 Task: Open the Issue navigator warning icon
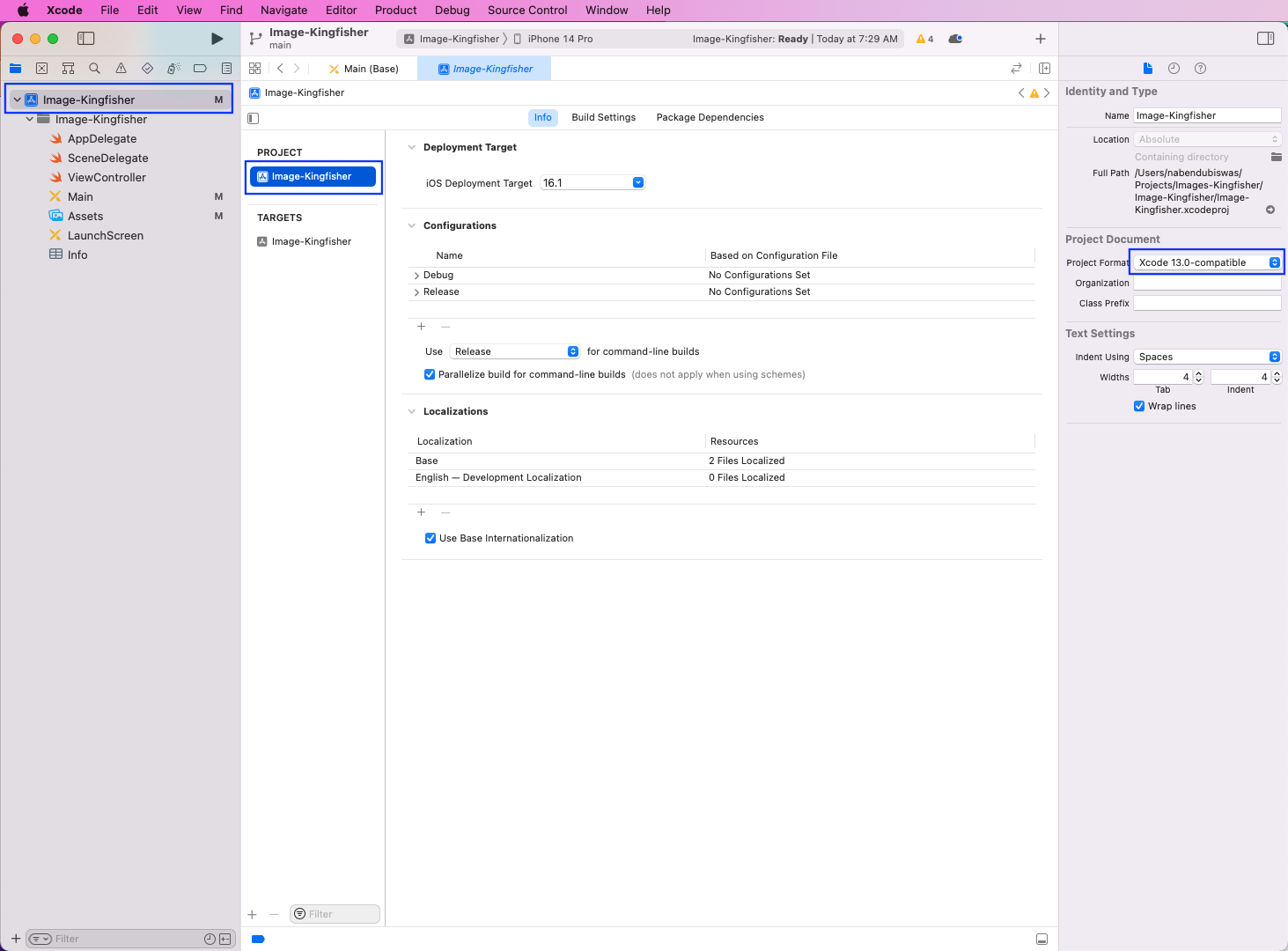click(121, 69)
